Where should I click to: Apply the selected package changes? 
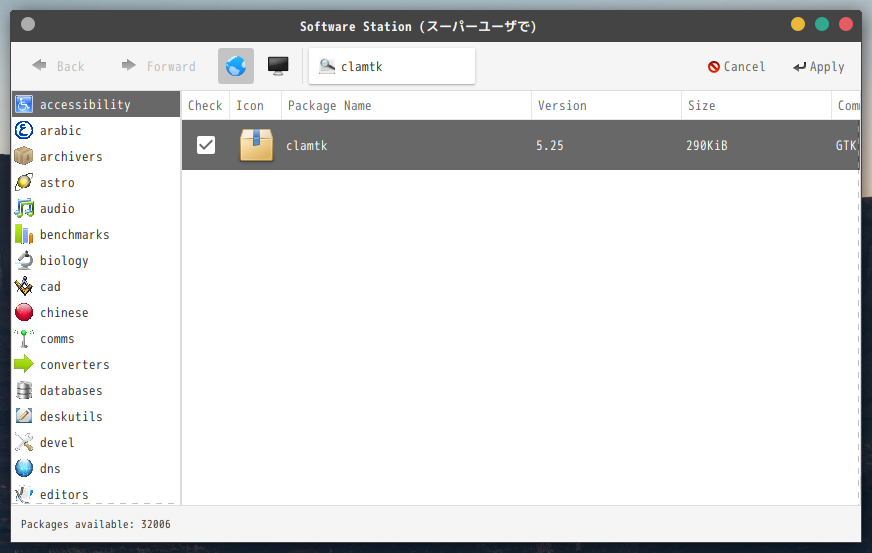819,67
